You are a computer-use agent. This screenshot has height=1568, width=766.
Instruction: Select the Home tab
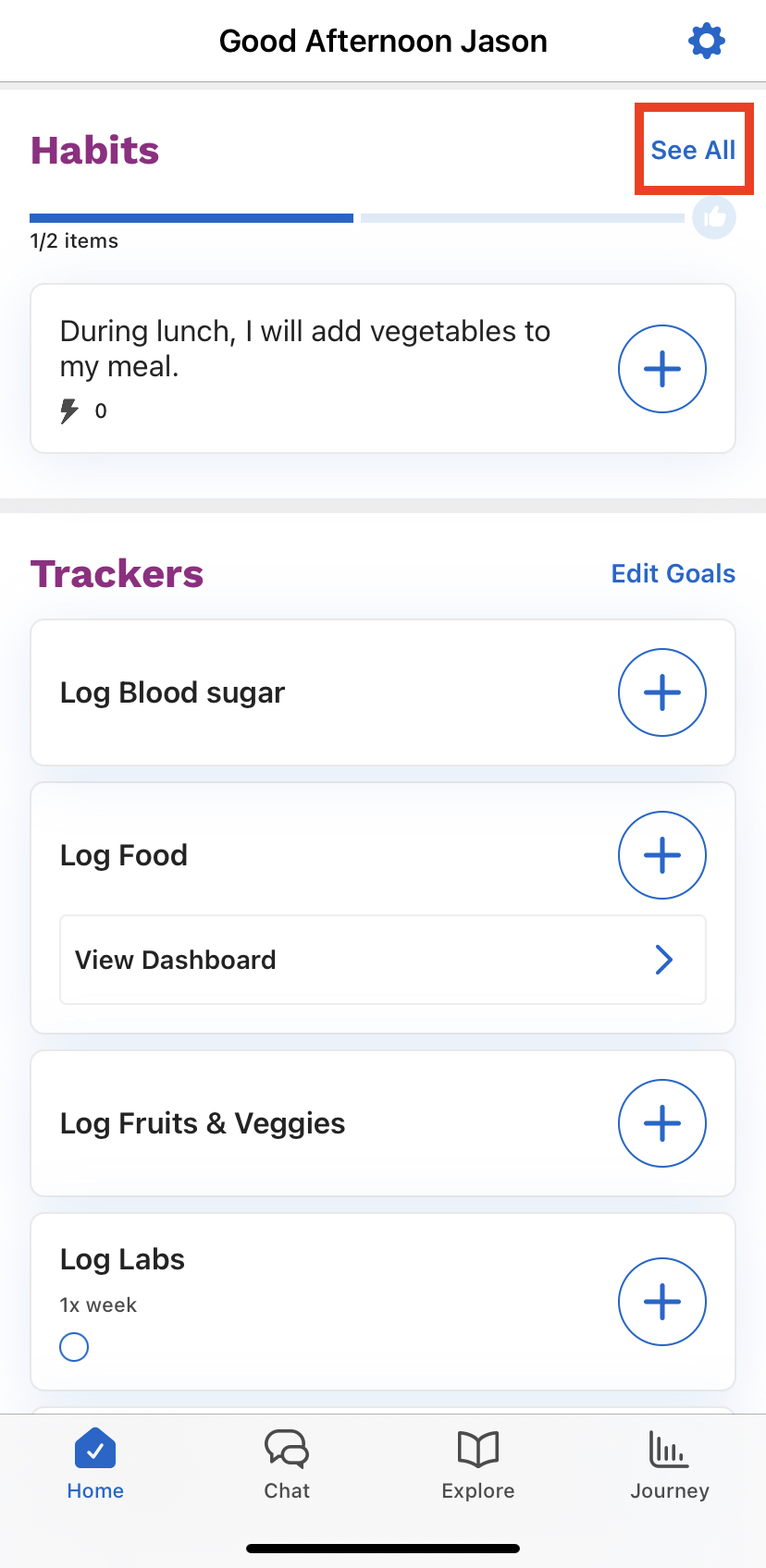pyautogui.click(x=95, y=1465)
